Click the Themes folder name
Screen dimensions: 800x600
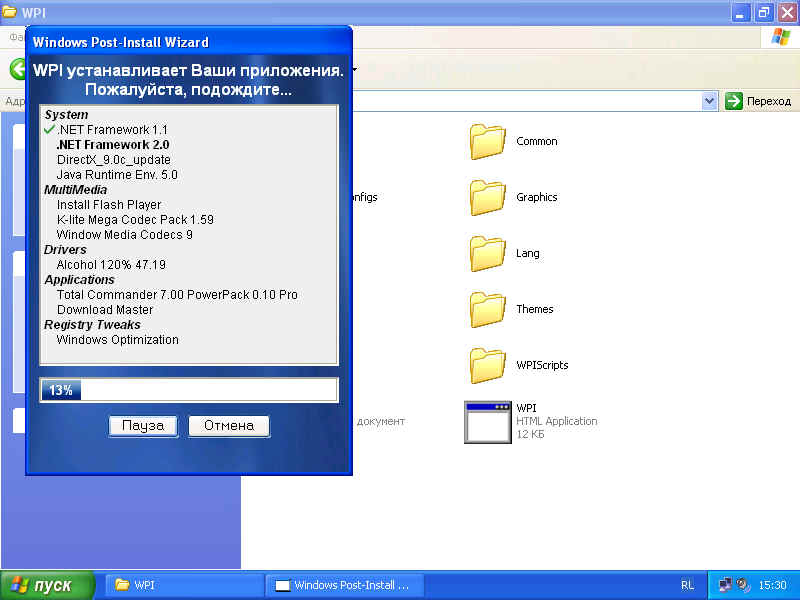pos(535,309)
